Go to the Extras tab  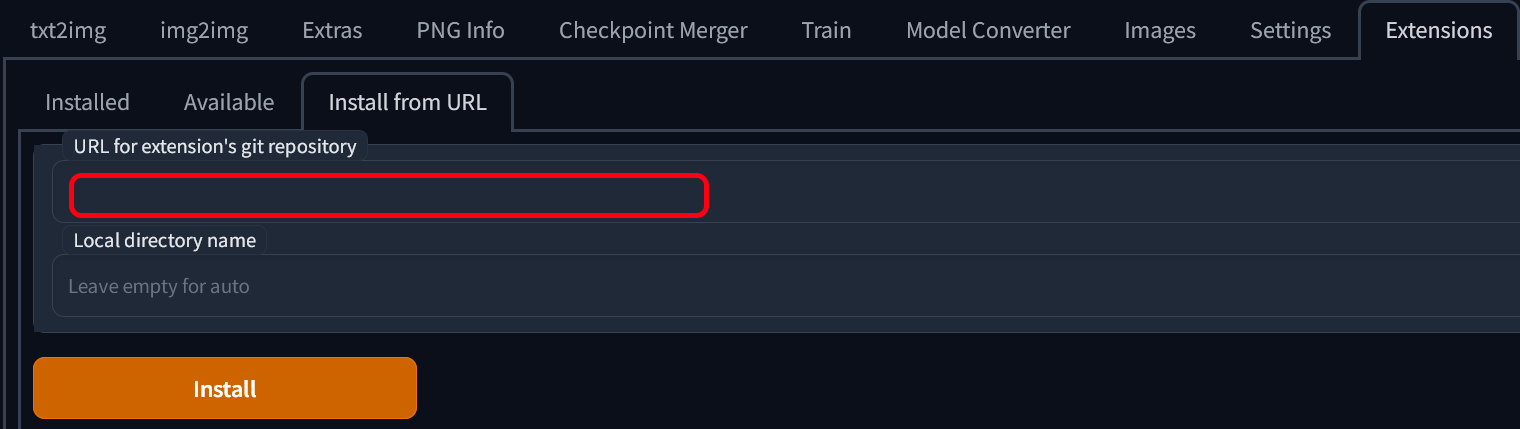coord(332,30)
